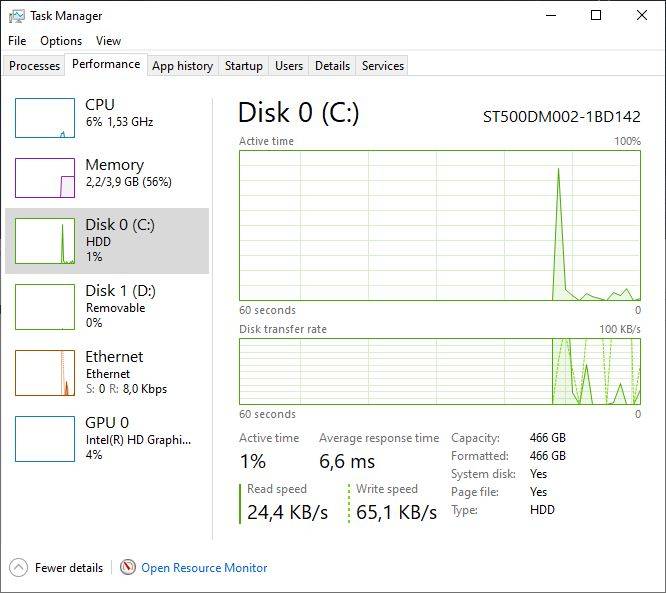
Task: Open Resource Monitor link
Action: 204,567
